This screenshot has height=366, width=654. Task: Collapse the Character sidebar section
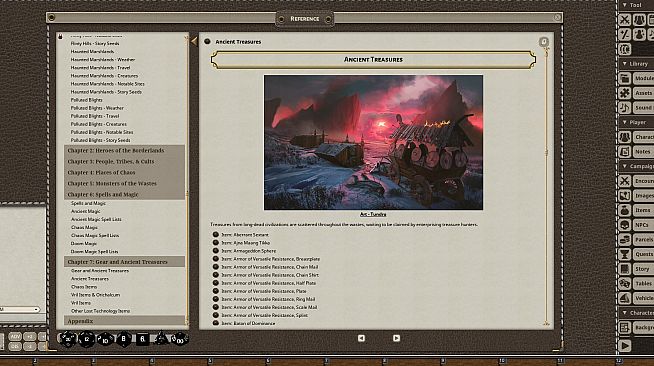click(624, 313)
